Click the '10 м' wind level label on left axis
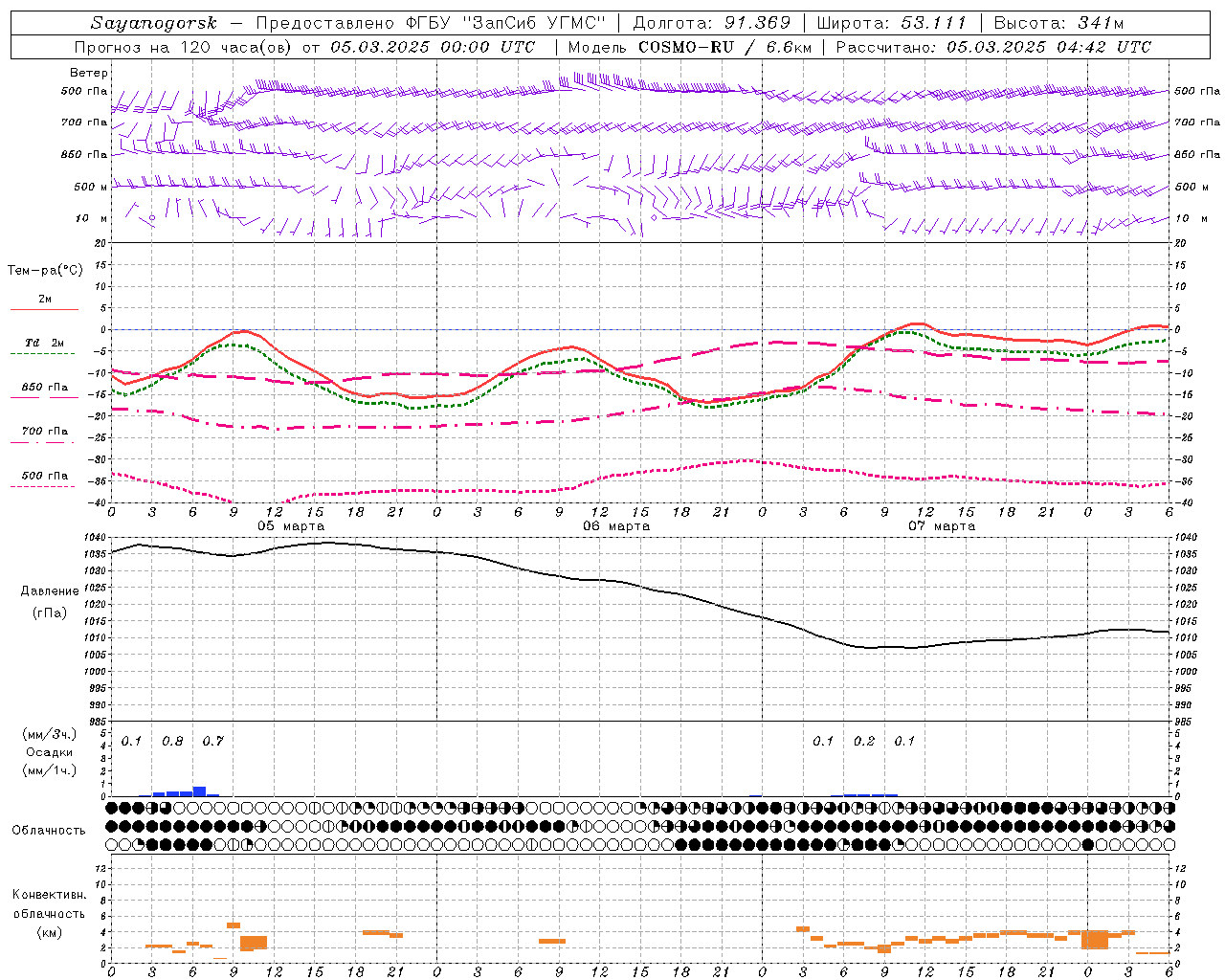This screenshot has width=1225, height=980. (x=92, y=218)
